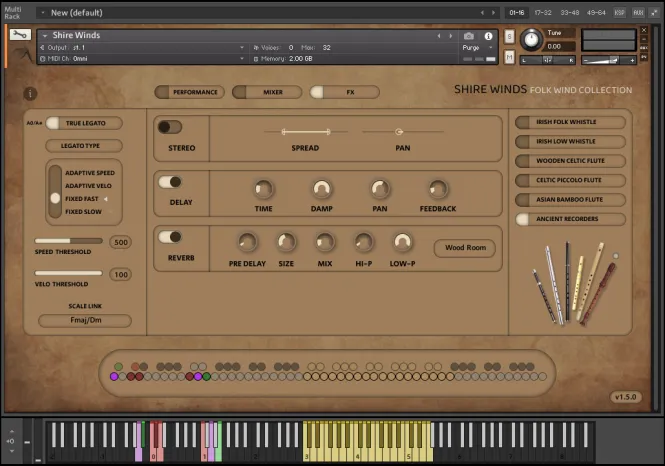Open the Wood Room reverb preset dropdown
The height and width of the screenshot is (466, 665).
465,248
